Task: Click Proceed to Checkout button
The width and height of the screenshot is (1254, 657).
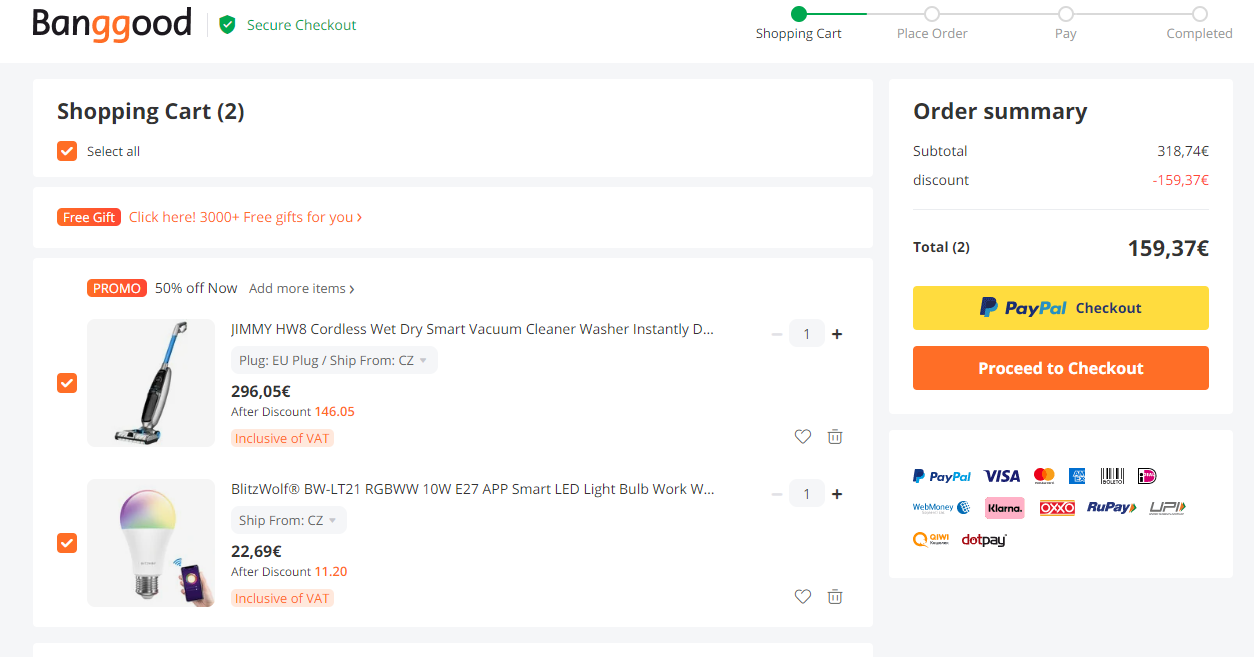Action: (1061, 368)
